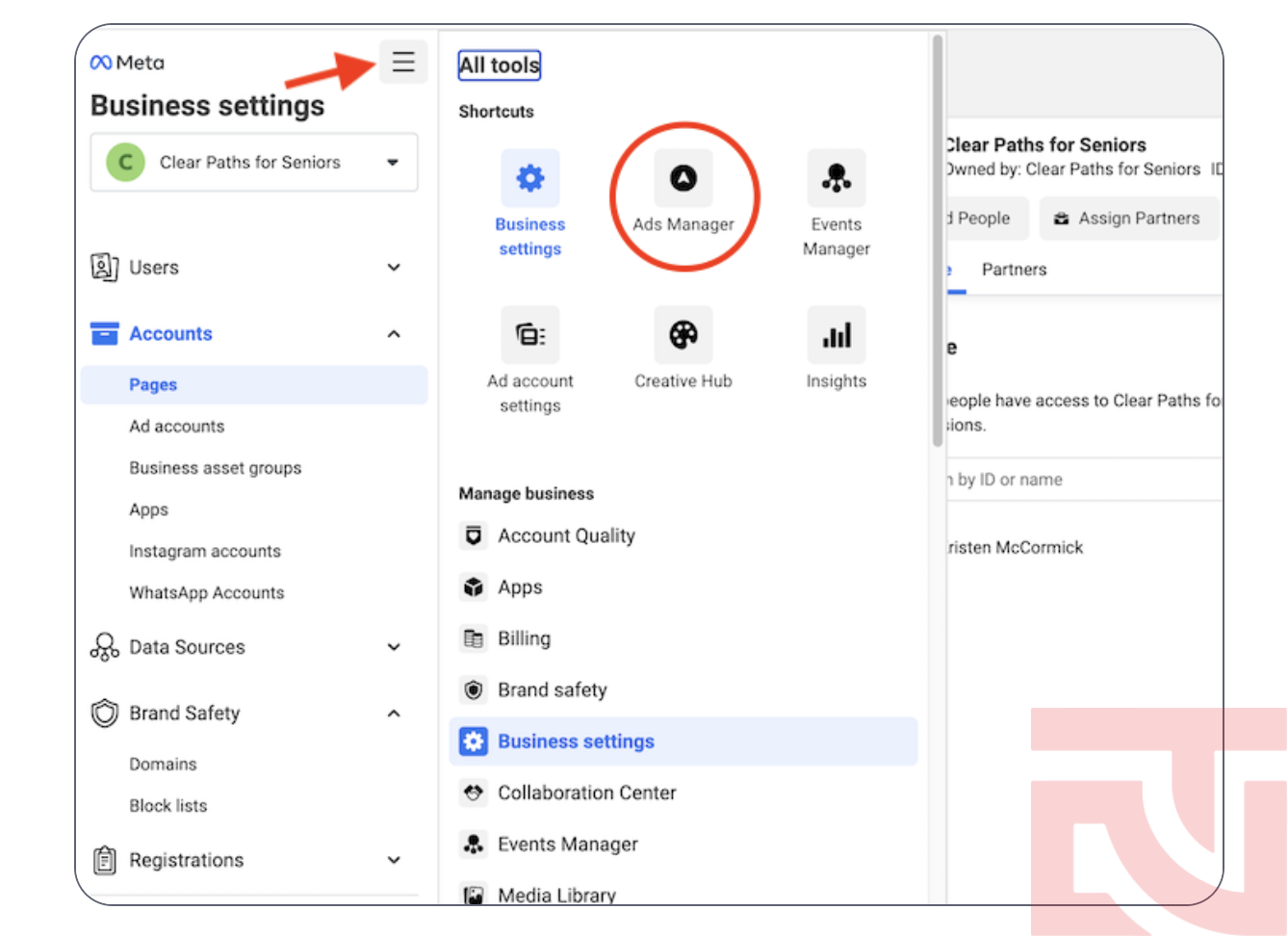Select the highlighted Business settings menu item

coord(683,741)
